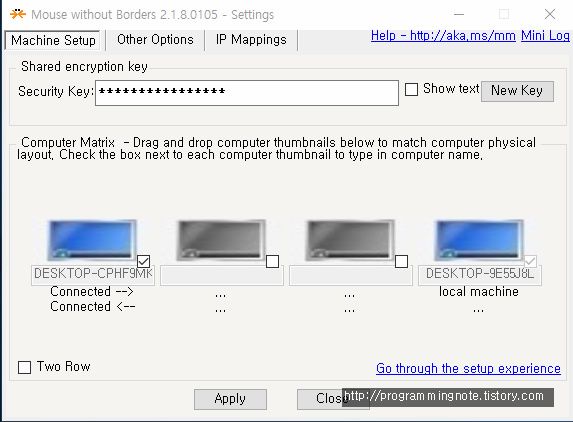
Task: Click the 'Shared encryption key' group label
Action: [84, 67]
